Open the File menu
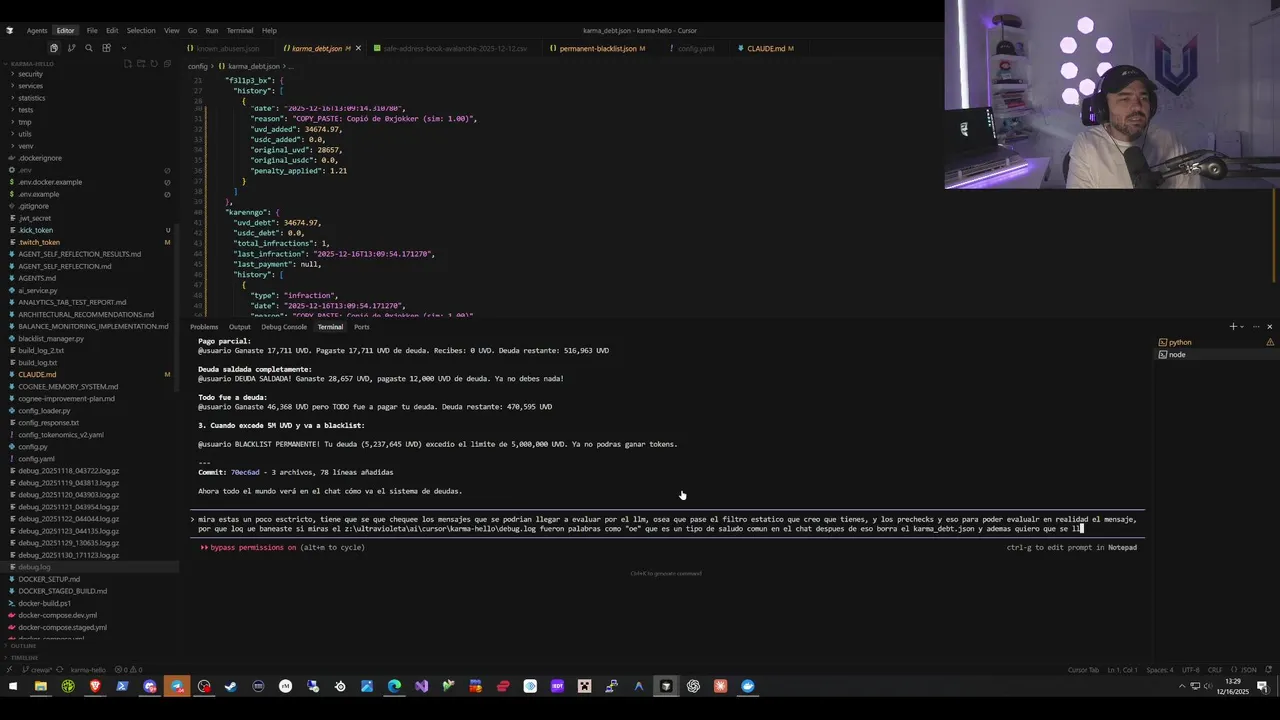This screenshot has width=1280, height=720. tap(92, 31)
